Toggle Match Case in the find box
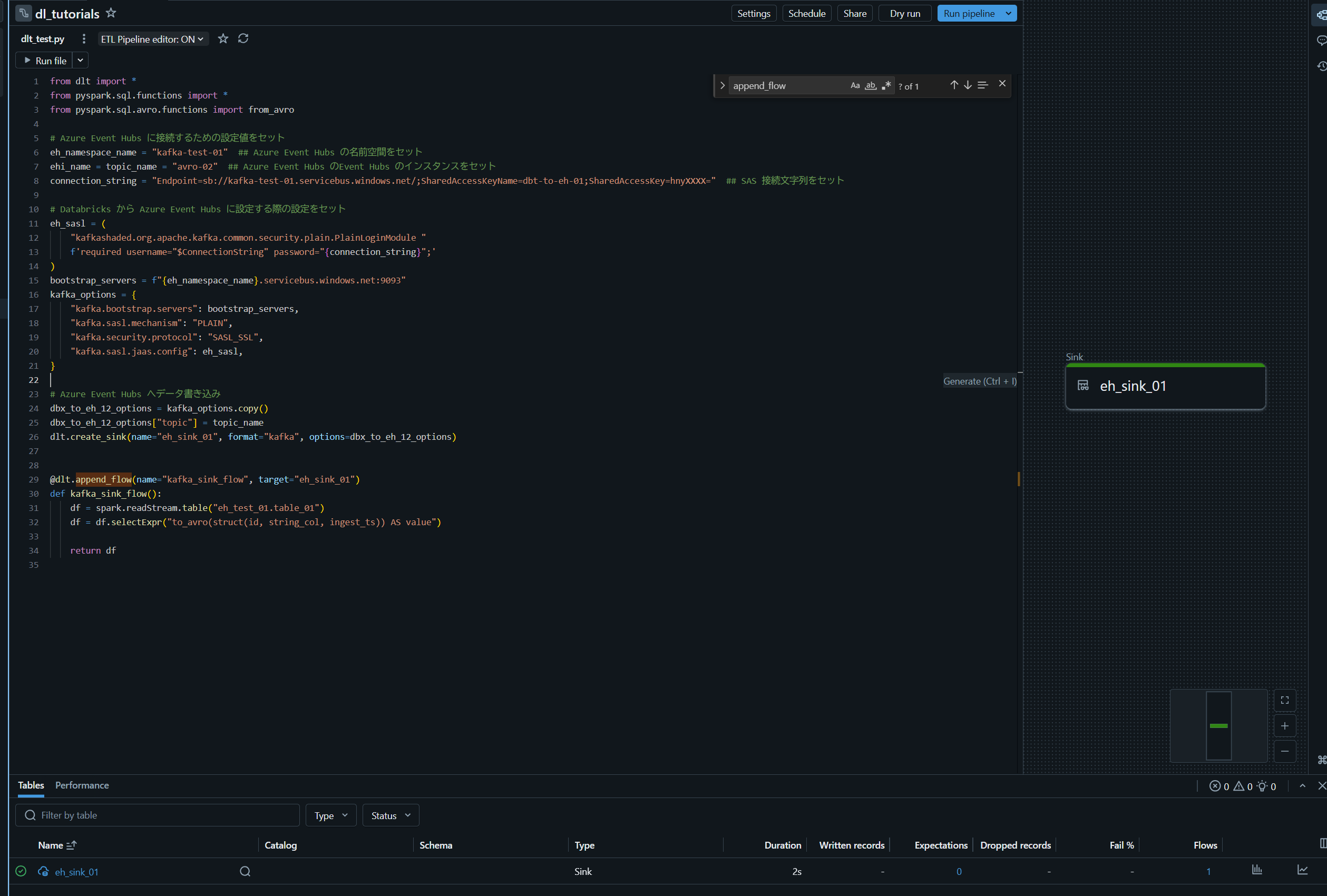The image size is (1327, 896). point(855,86)
